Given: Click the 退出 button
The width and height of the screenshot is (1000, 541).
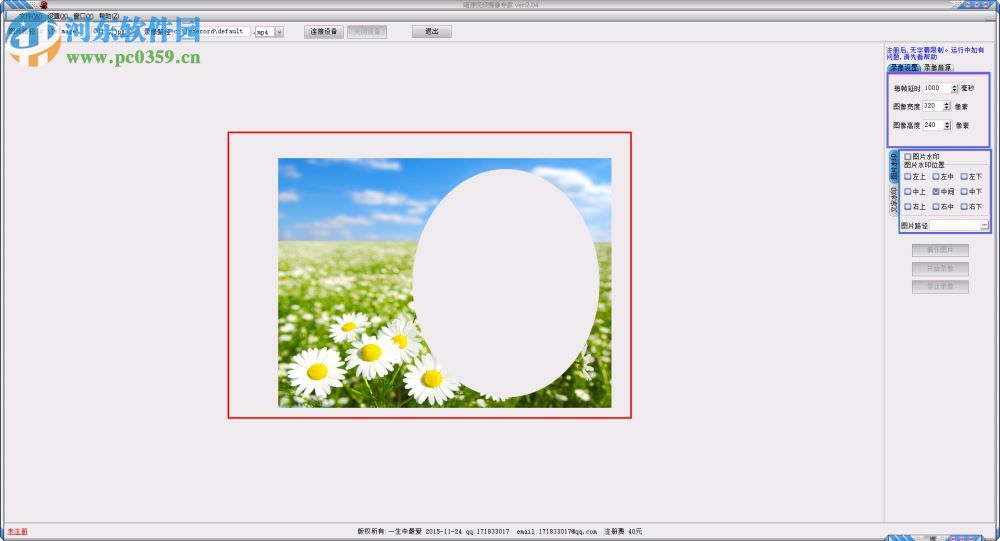Looking at the screenshot, I should tap(432, 31).
